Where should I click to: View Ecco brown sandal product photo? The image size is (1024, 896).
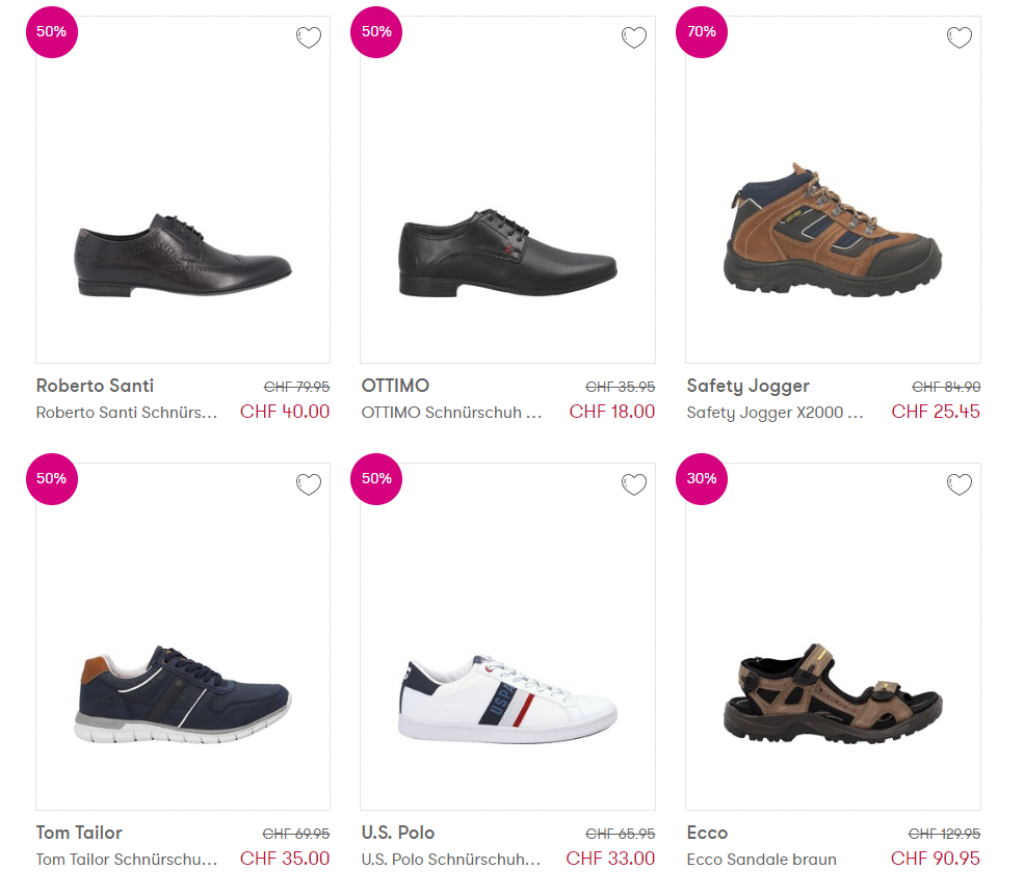point(832,692)
